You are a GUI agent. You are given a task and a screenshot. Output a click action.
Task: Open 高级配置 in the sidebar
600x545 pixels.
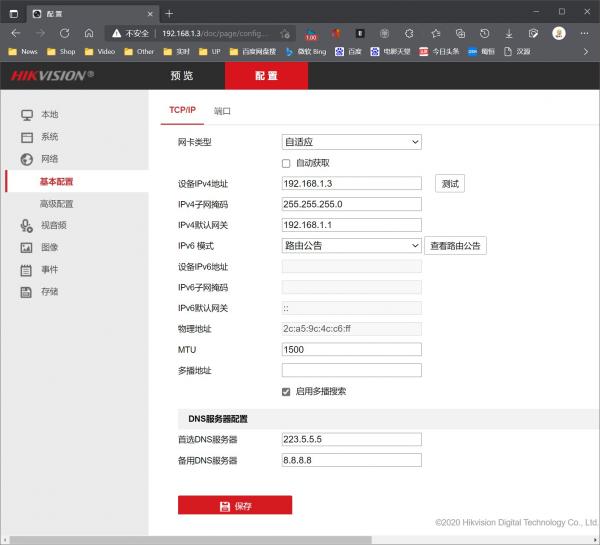point(57,204)
